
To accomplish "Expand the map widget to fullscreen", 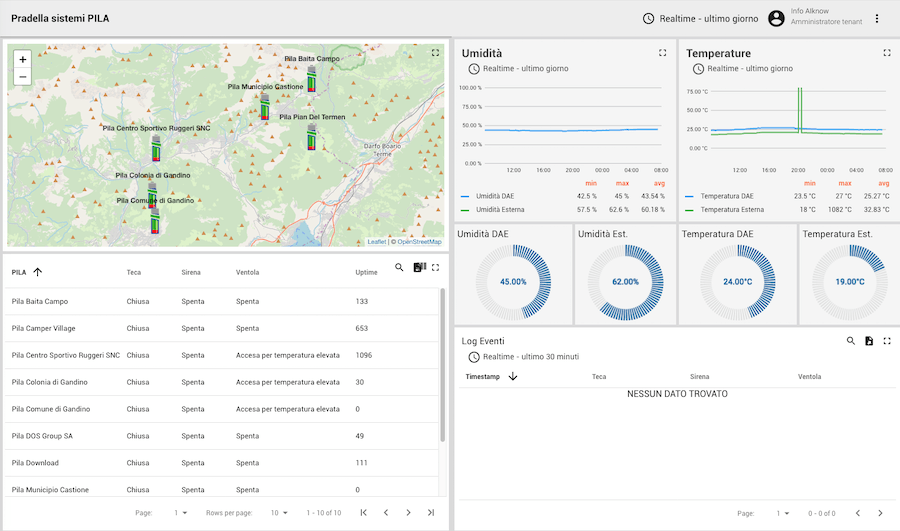I will point(435,53).
